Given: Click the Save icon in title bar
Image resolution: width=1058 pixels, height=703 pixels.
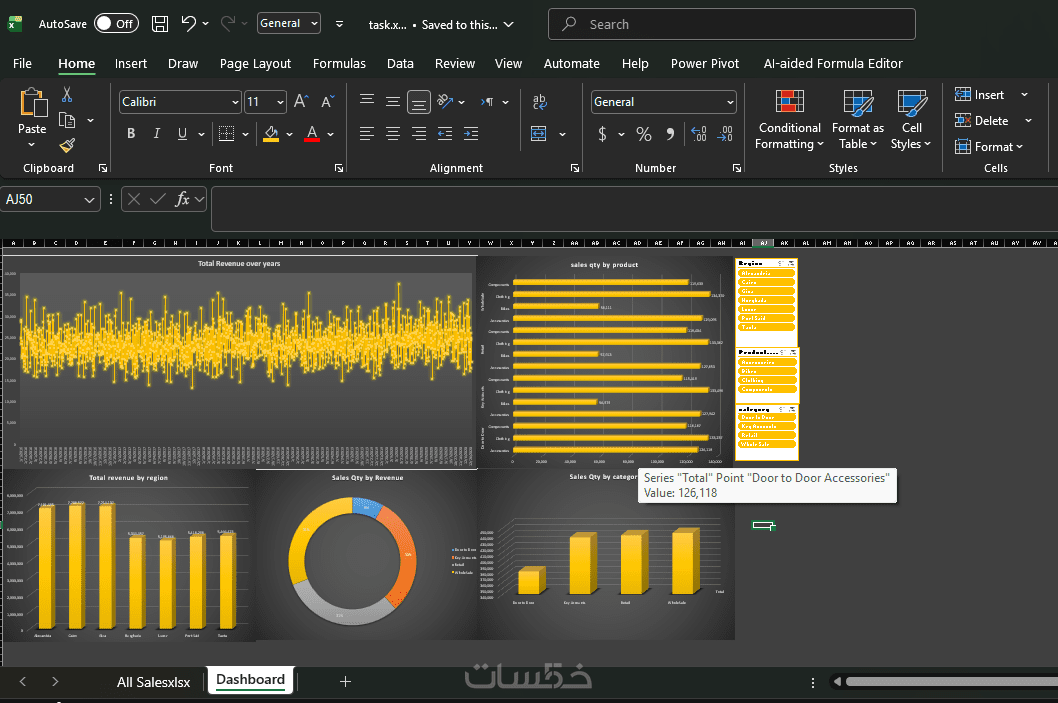Looking at the screenshot, I should 160,23.
